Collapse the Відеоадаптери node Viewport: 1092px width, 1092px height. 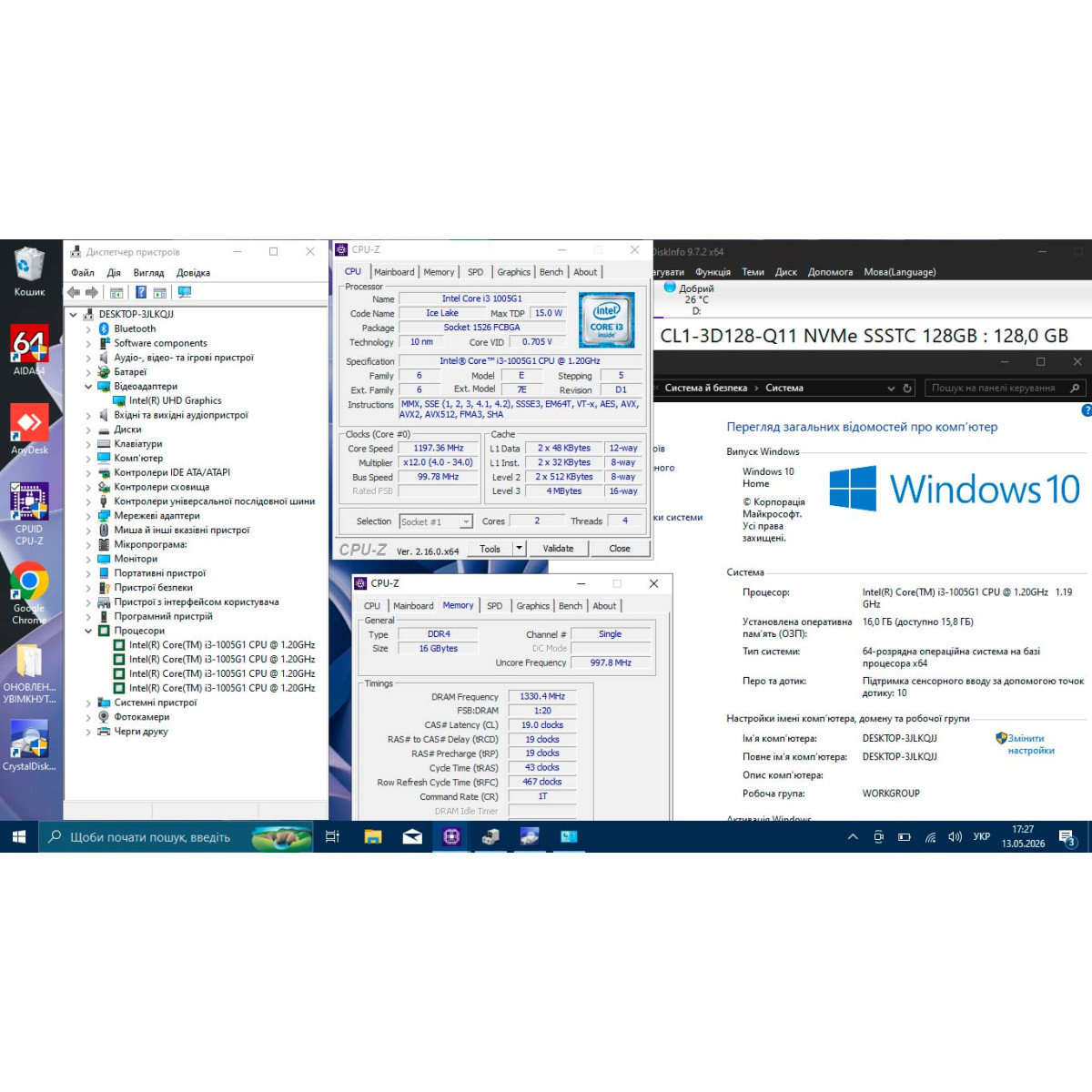88,387
